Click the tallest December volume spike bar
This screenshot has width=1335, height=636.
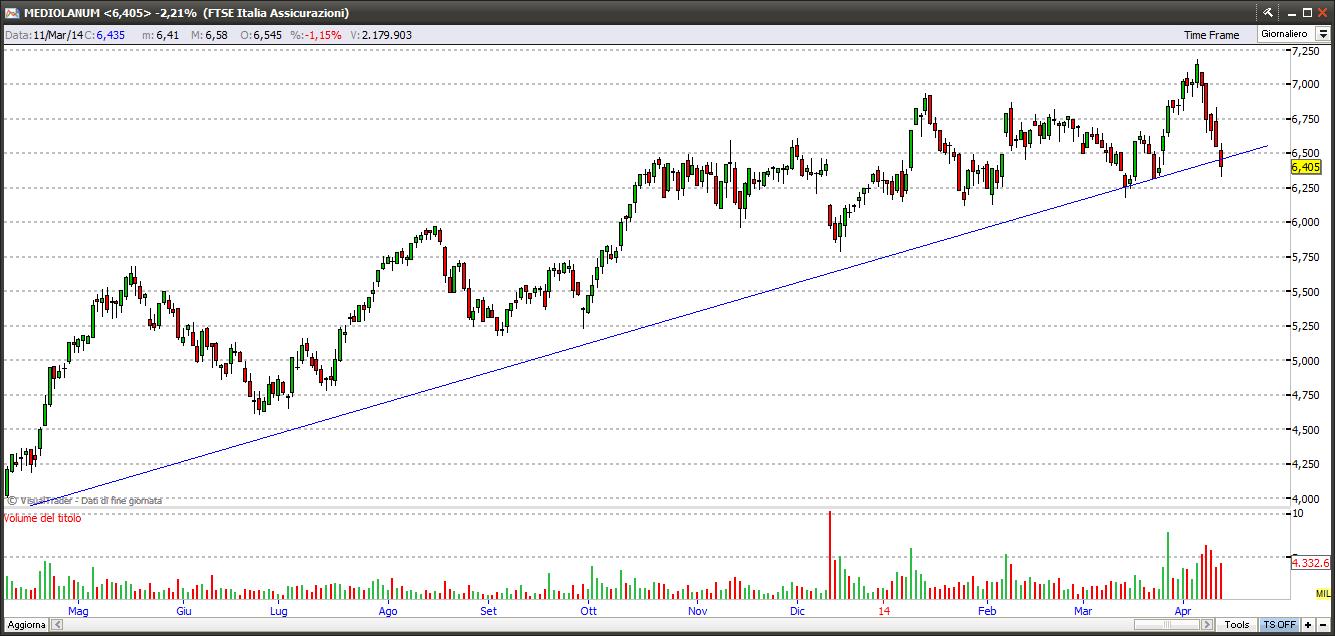[x=830, y=555]
